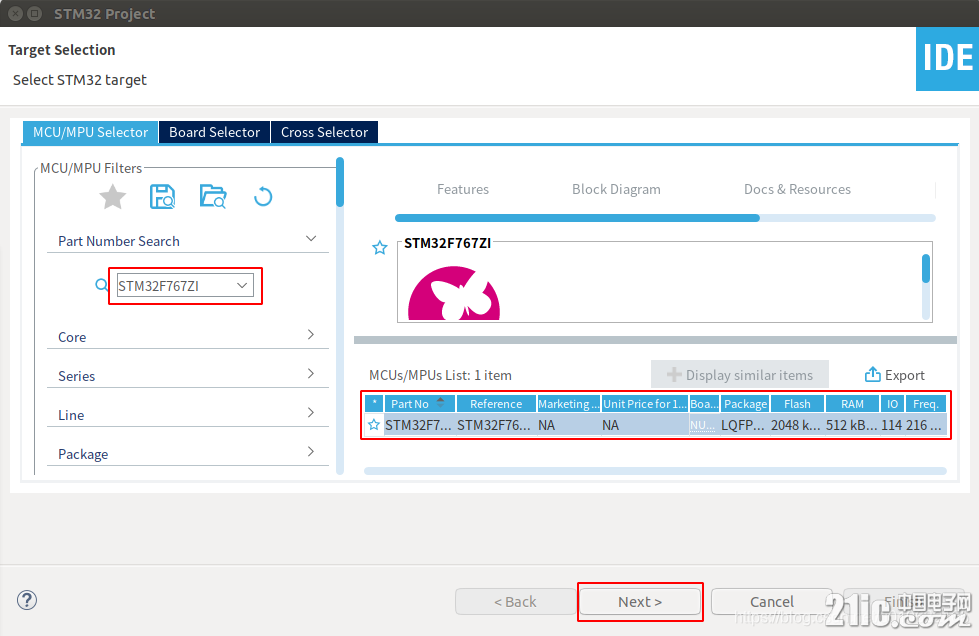The height and width of the screenshot is (636, 979).
Task: Open the help question mark icon
Action: [27, 600]
